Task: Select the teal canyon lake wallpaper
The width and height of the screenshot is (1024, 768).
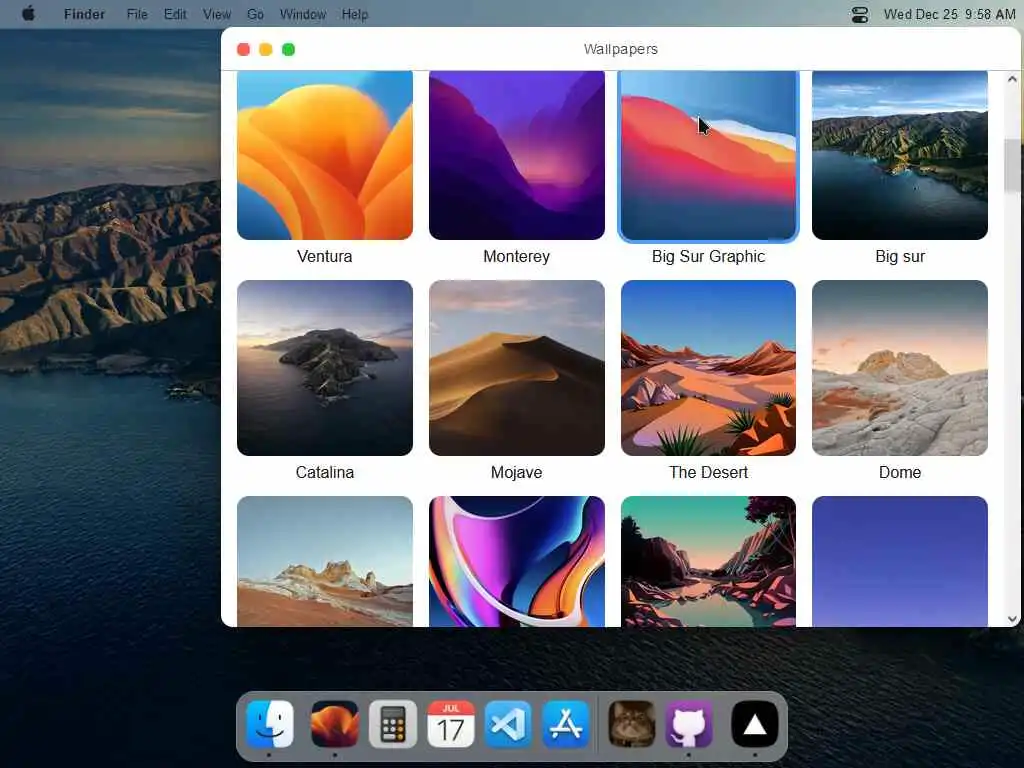Action: coord(709,561)
